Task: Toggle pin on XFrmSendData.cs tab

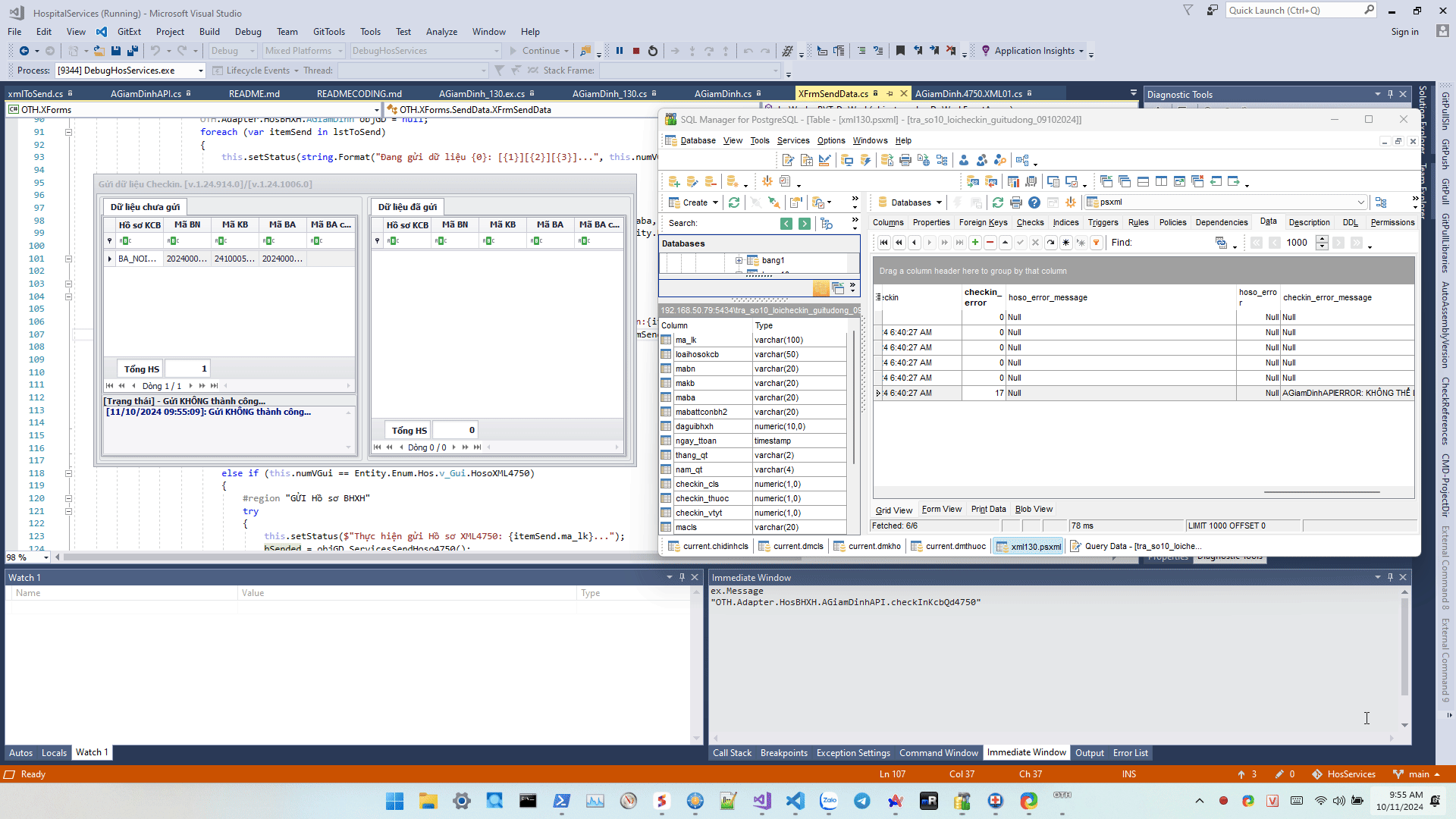Action: click(890, 94)
